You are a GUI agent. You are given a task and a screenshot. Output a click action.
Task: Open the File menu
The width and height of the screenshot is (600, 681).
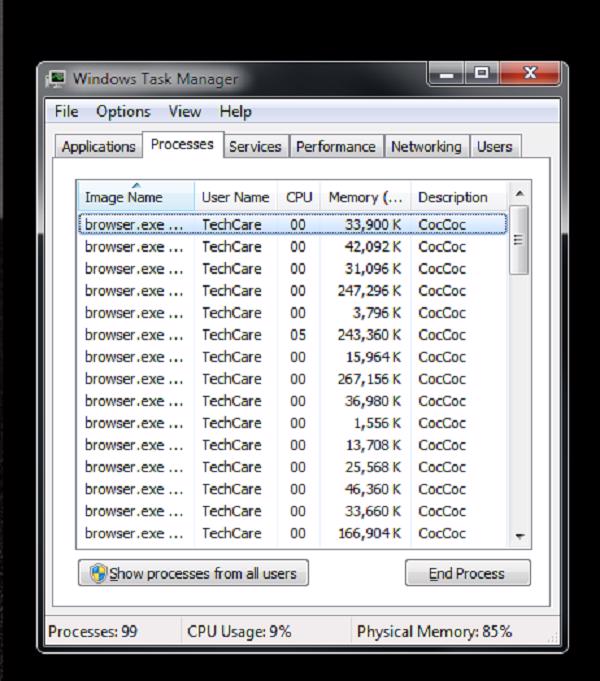[x=66, y=112]
